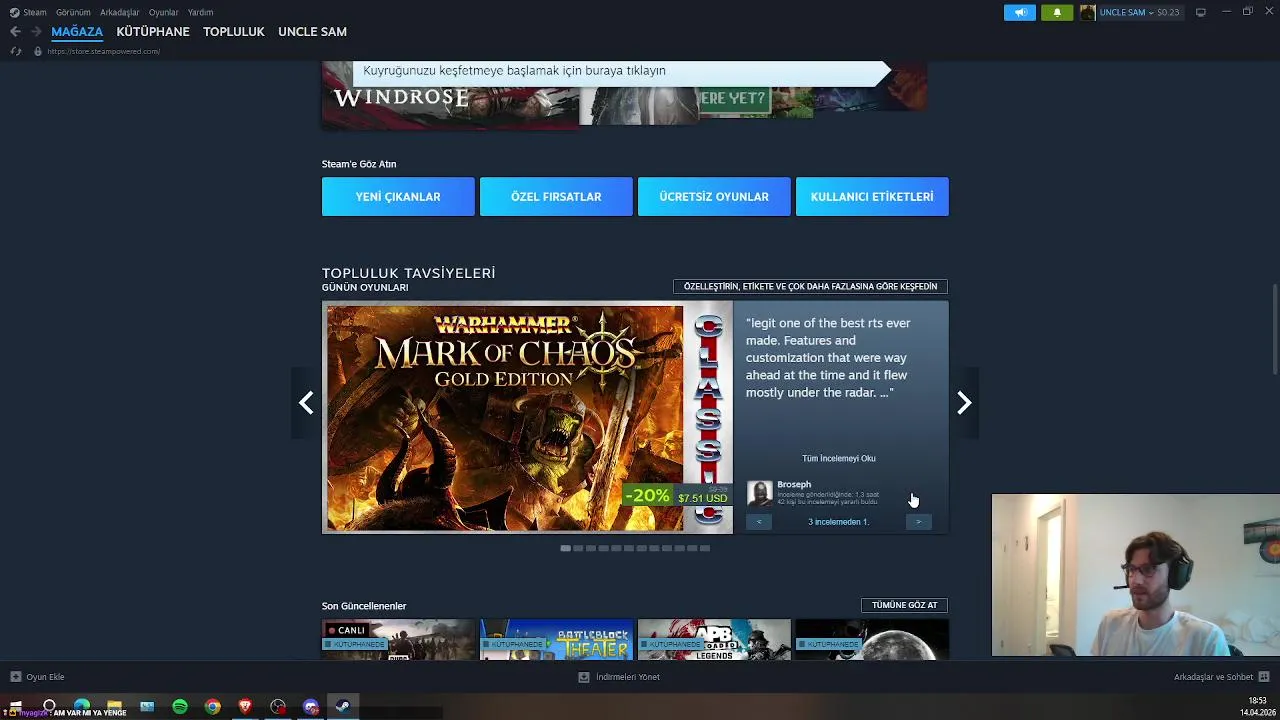Open the Oyunlar menu
This screenshot has width=1280, height=720.
coord(164,12)
